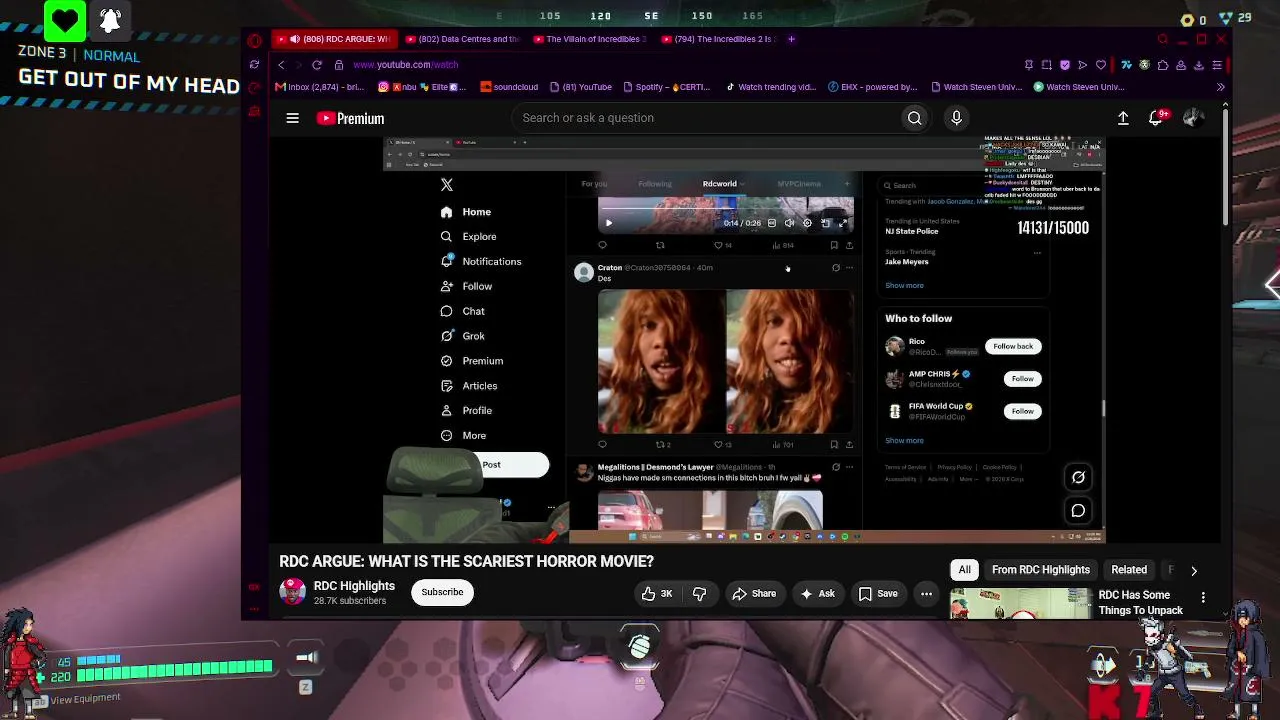Open the Easy setup panel icon
1280x720 pixels.
click(1217, 65)
